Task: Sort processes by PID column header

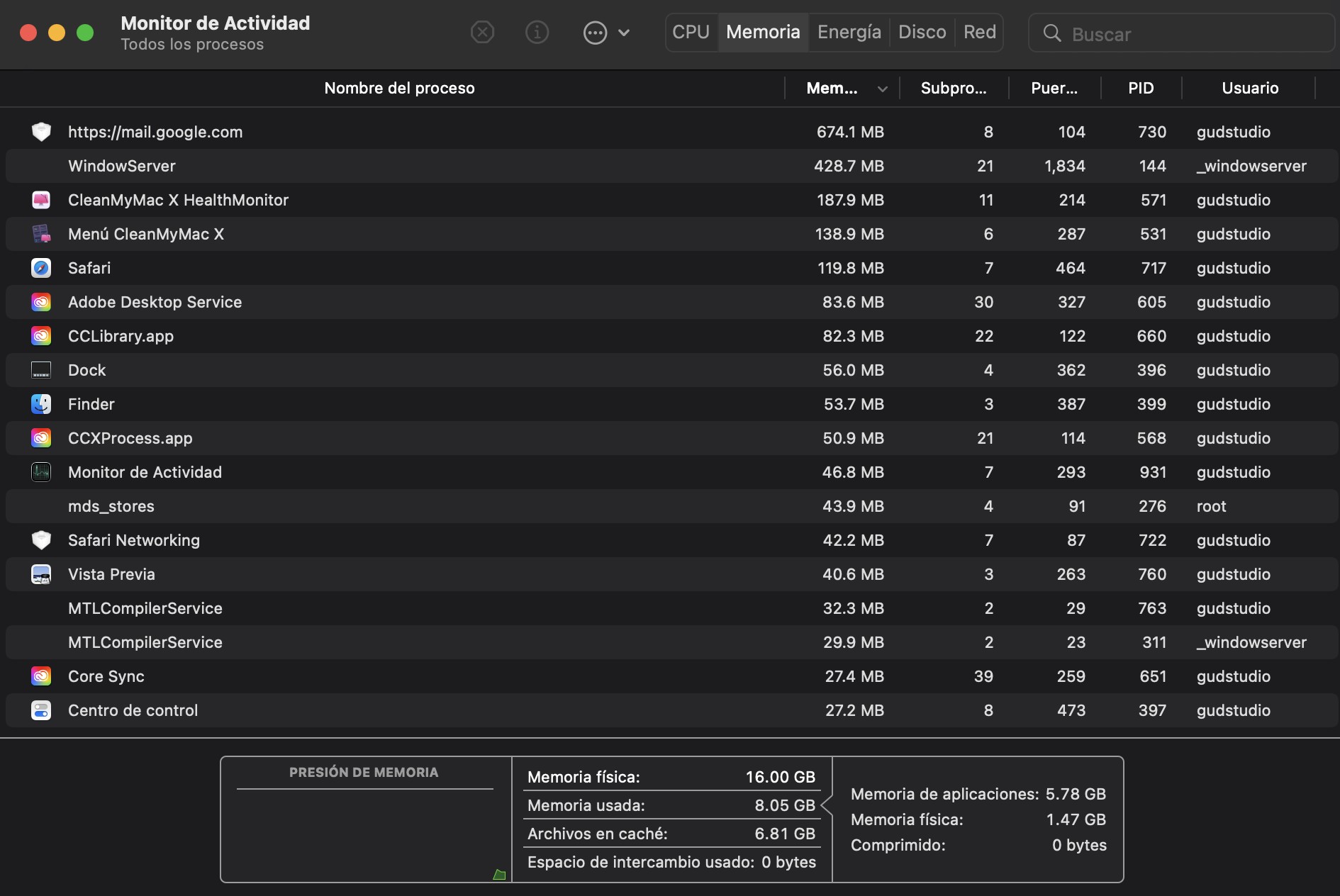Action: [1140, 89]
